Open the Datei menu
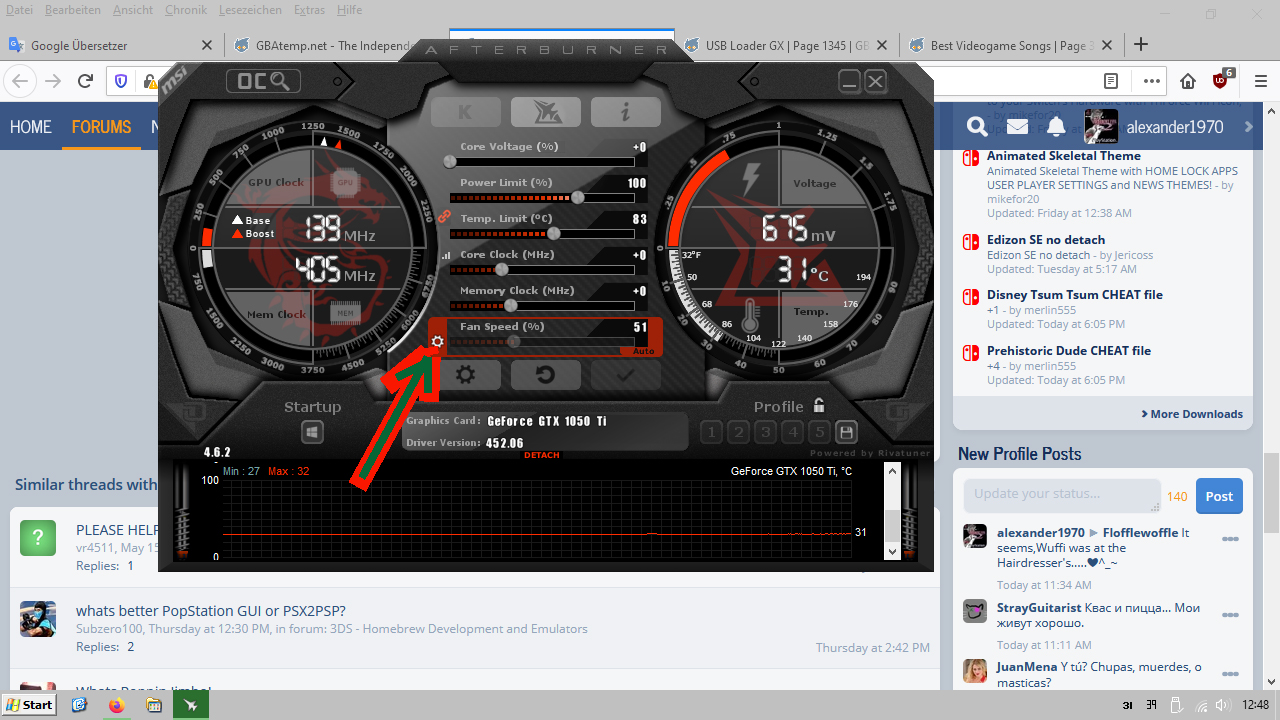Image resolution: width=1280 pixels, height=720 pixels. click(20, 10)
